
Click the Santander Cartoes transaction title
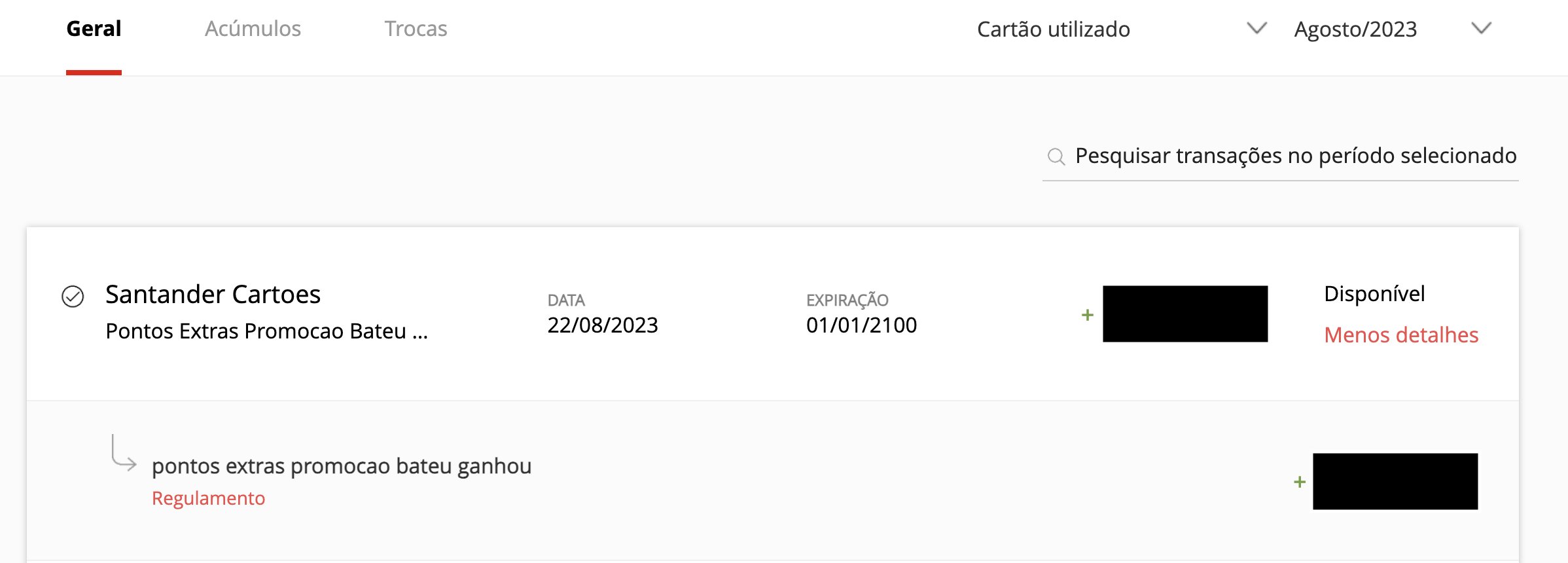213,295
